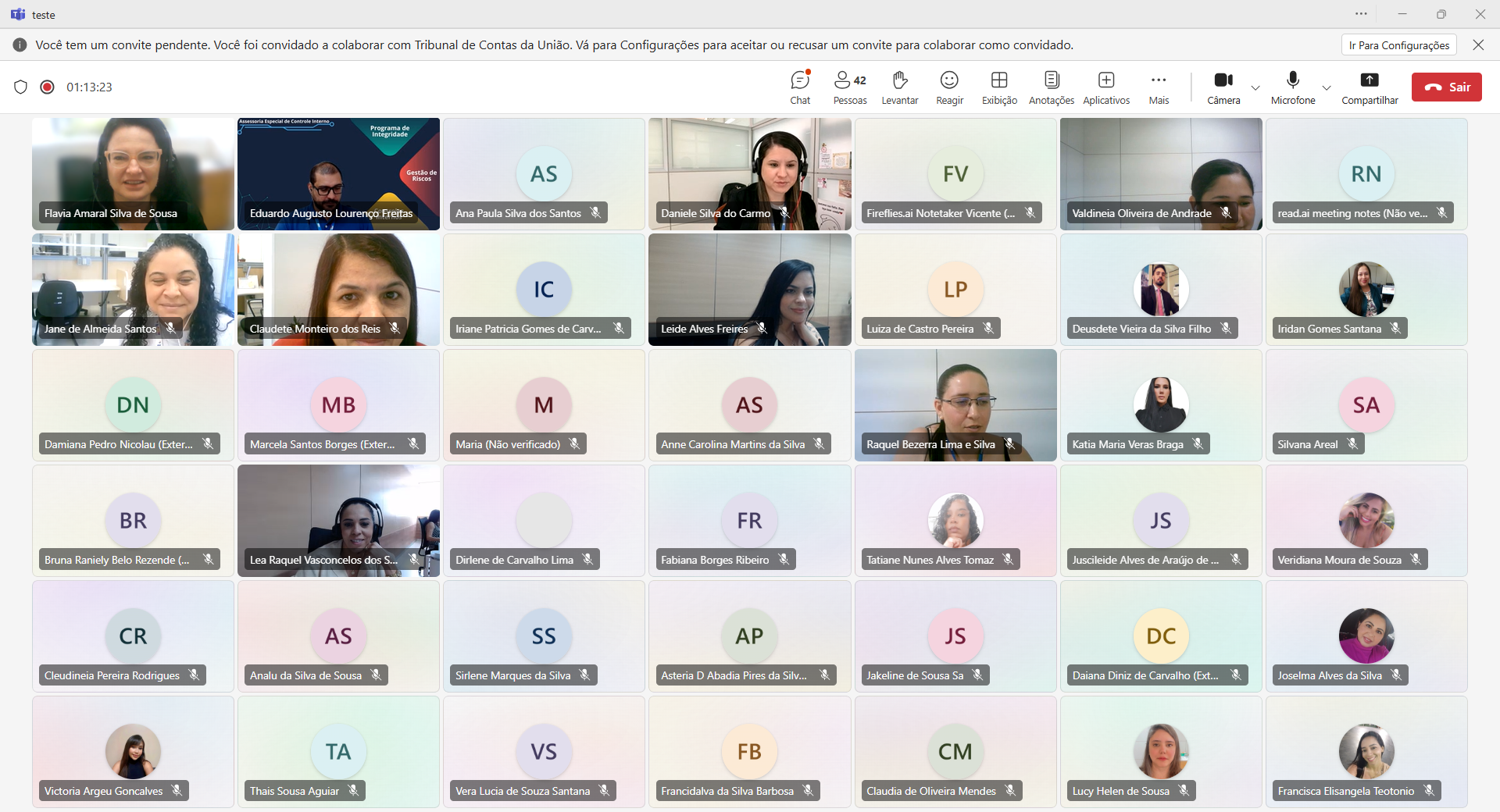
Task: Dismiss the pending invitation banner
Action: click(1478, 45)
